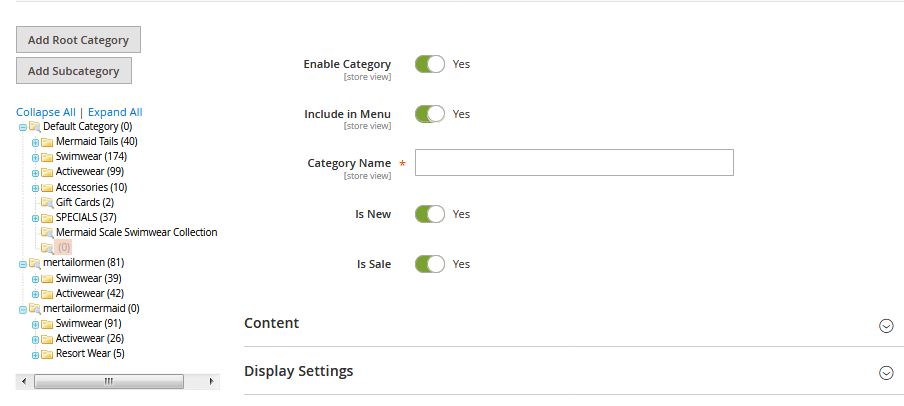The width and height of the screenshot is (904, 406).
Task: Click the Gift Cards folder icon
Action: tap(47, 203)
